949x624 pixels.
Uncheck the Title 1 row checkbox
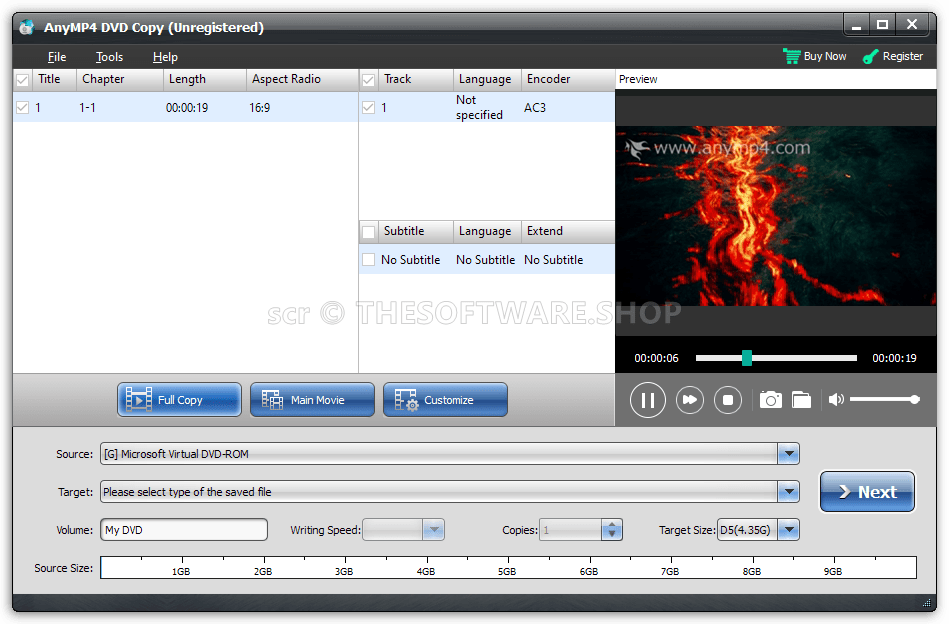pyautogui.click(x=23, y=107)
